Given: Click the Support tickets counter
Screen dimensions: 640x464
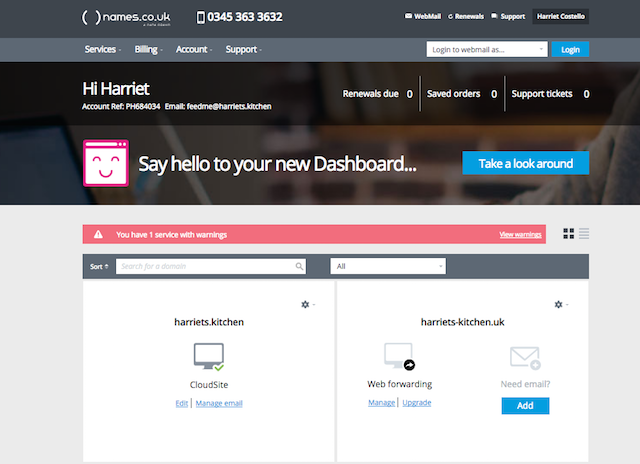Looking at the screenshot, I should 550,94.
